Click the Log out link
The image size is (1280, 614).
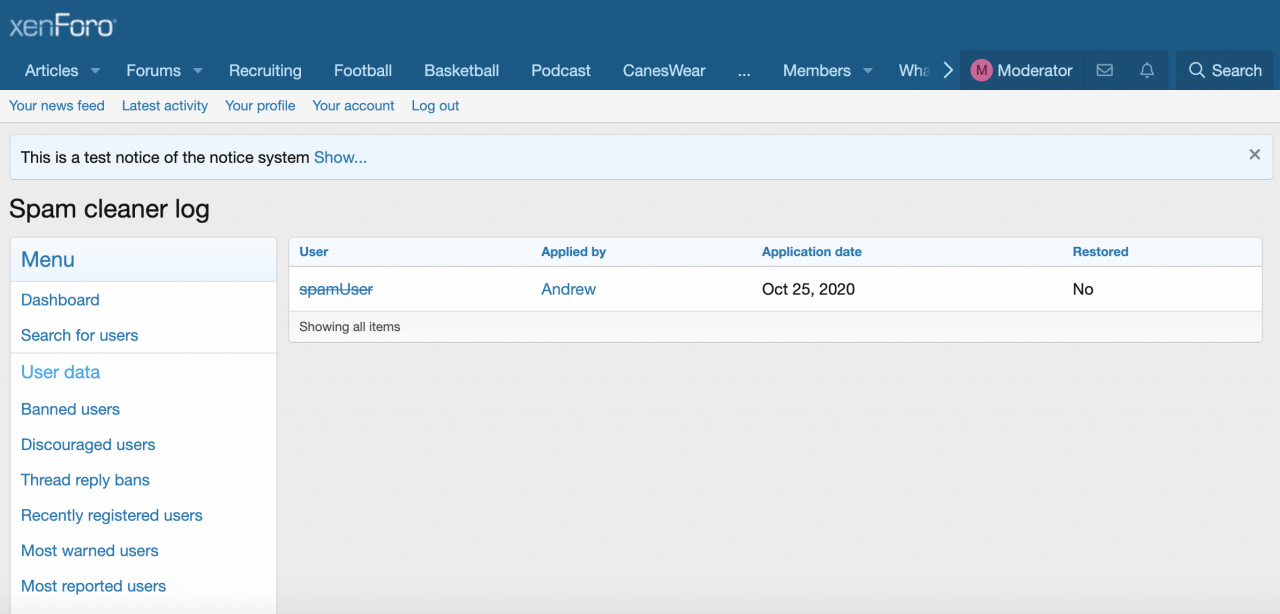point(435,106)
